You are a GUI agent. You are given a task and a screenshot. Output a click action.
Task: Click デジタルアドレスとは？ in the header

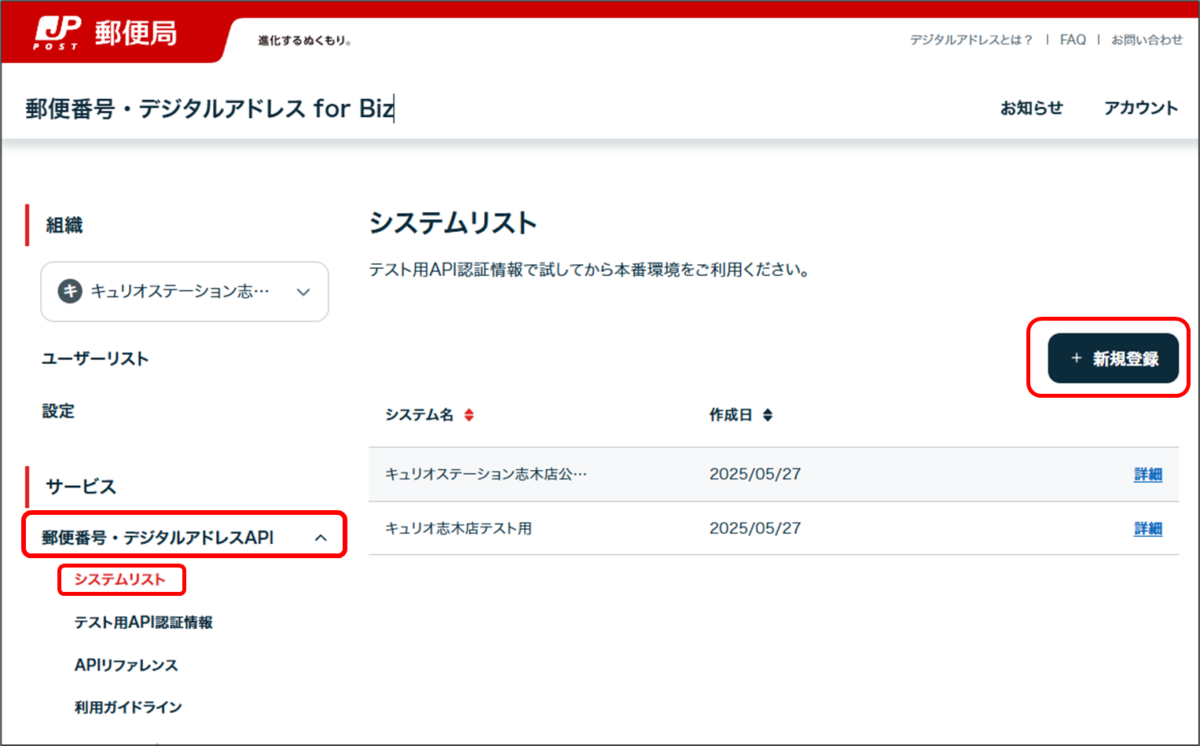[x=970, y=39]
